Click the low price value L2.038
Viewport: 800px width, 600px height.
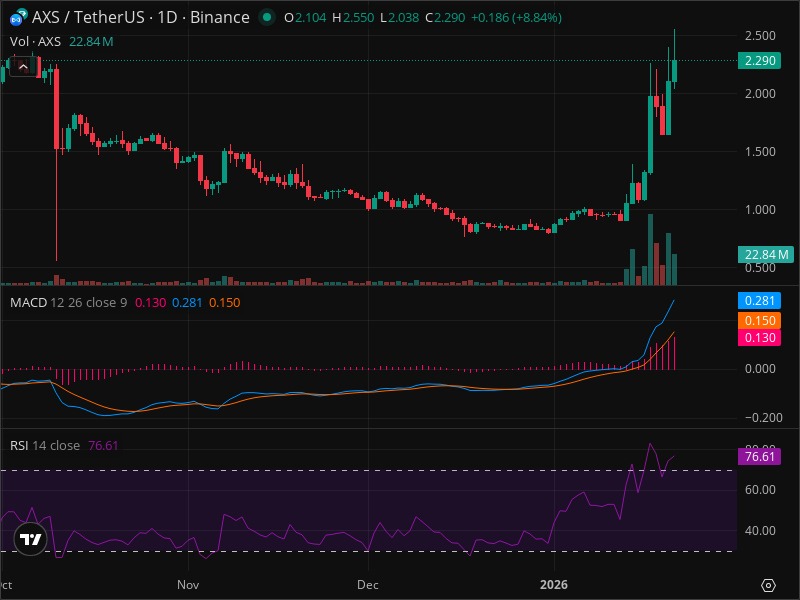click(399, 18)
